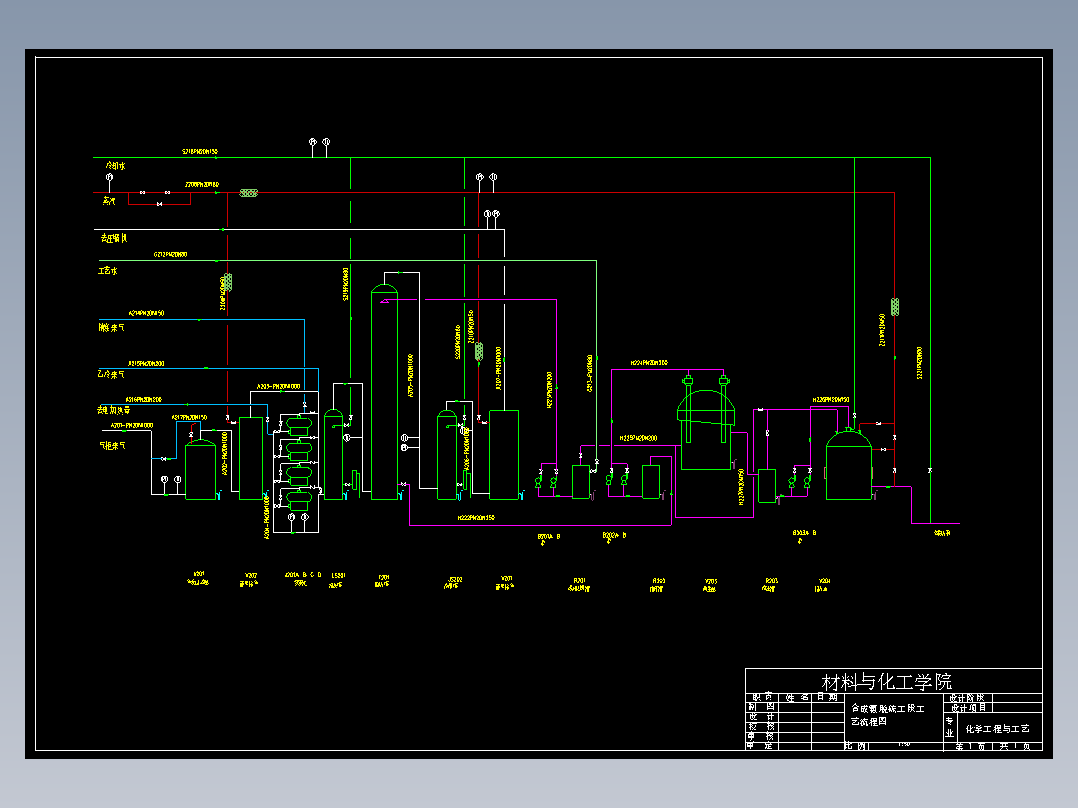Image resolution: width=1078 pixels, height=808 pixels.
Task: Click the bottom unit of the four stacked blowers
Action: [299, 499]
